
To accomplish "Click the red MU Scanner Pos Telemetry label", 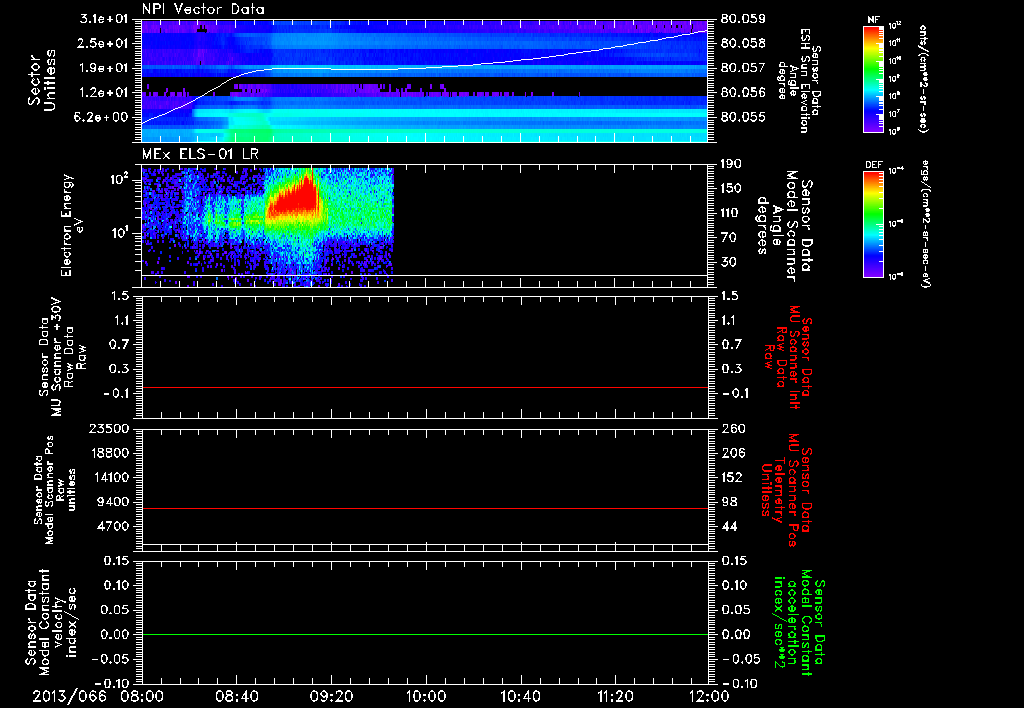I will (786, 489).
